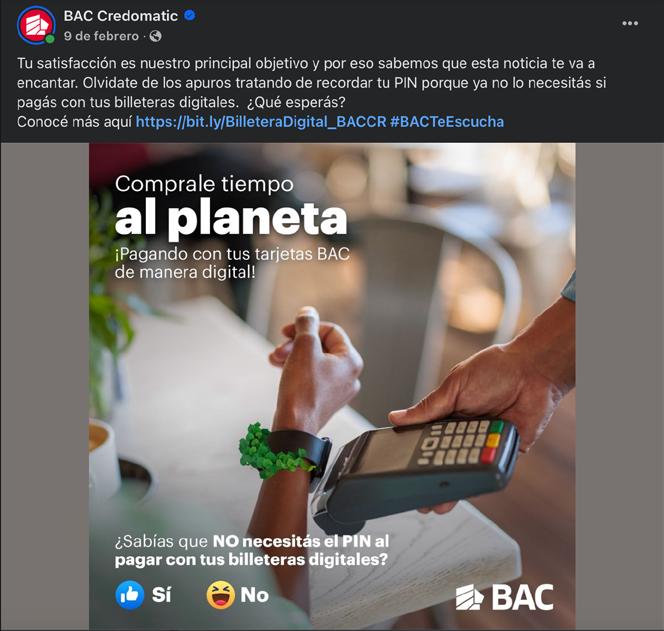Click the green online status dot
Viewport: 664px width, 631px height.
pyautogui.click(x=50, y=39)
